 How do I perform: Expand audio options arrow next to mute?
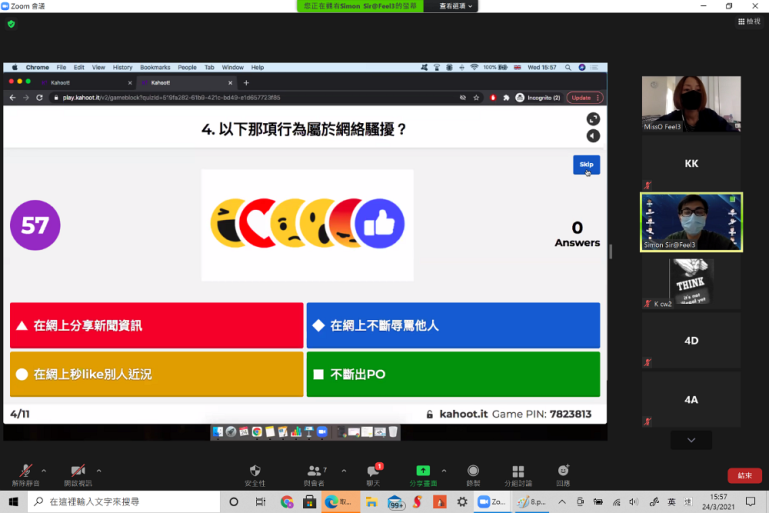[44, 471]
